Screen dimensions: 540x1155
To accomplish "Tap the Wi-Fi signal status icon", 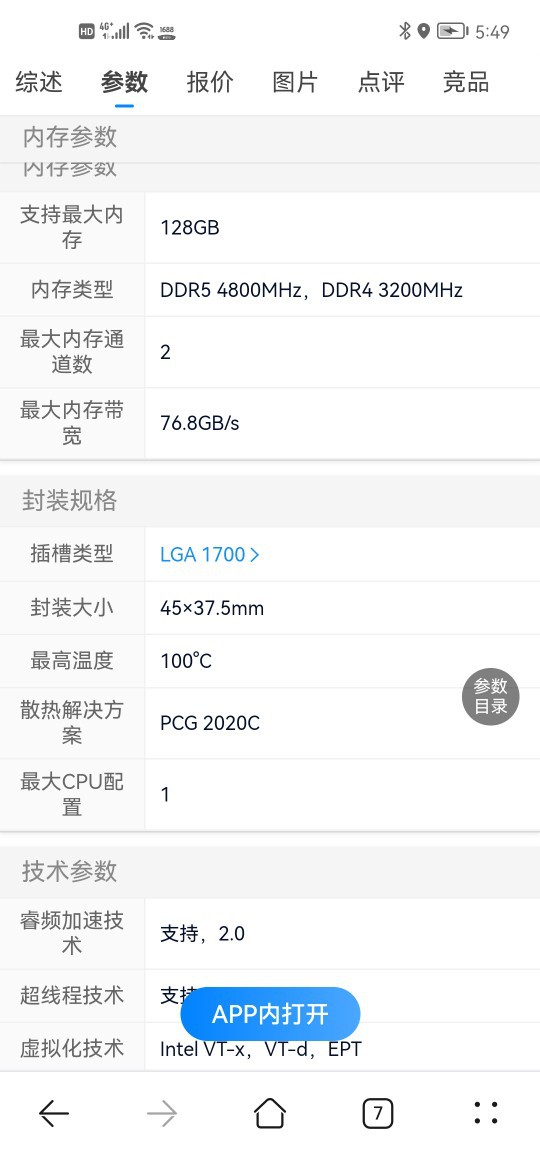I will [x=144, y=31].
